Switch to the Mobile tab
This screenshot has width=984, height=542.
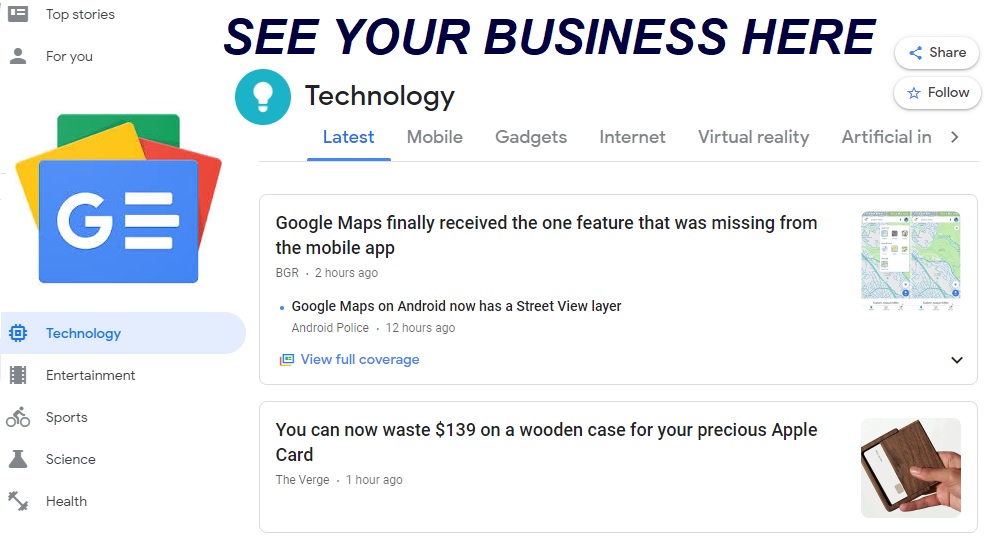coord(434,137)
